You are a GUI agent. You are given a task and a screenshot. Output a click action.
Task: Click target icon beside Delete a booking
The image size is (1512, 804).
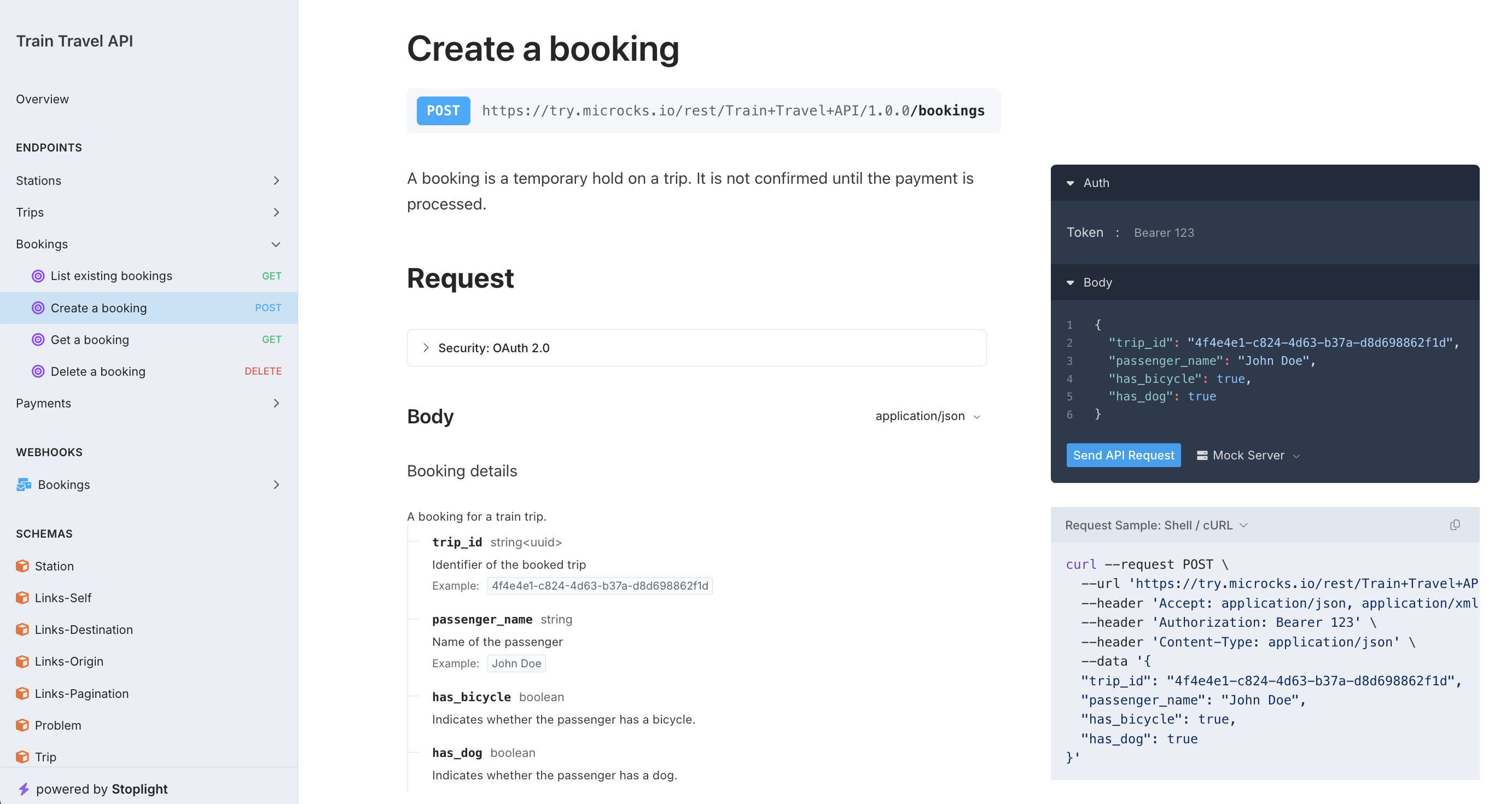point(38,371)
